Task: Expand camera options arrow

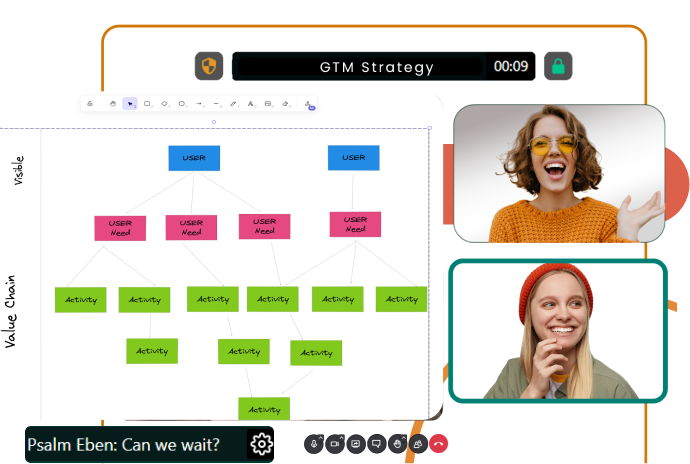Action: pos(341,437)
